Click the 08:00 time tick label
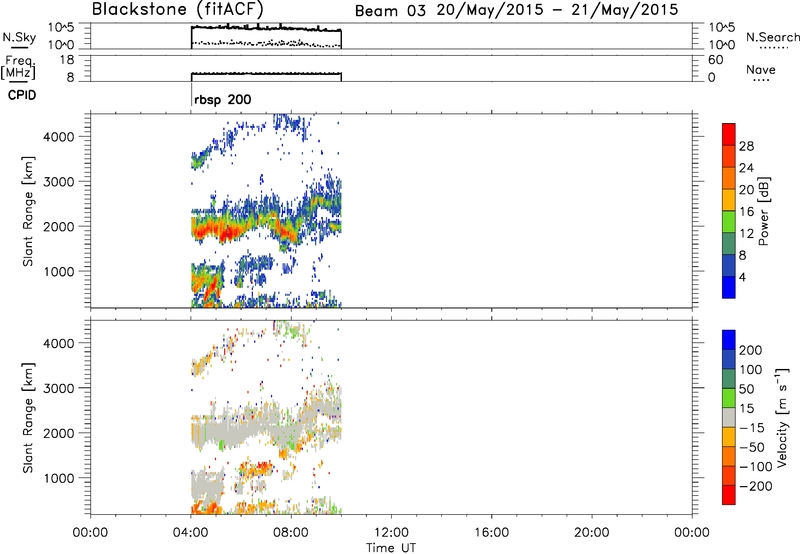Viewport: 800px width, 554px height. (291, 533)
